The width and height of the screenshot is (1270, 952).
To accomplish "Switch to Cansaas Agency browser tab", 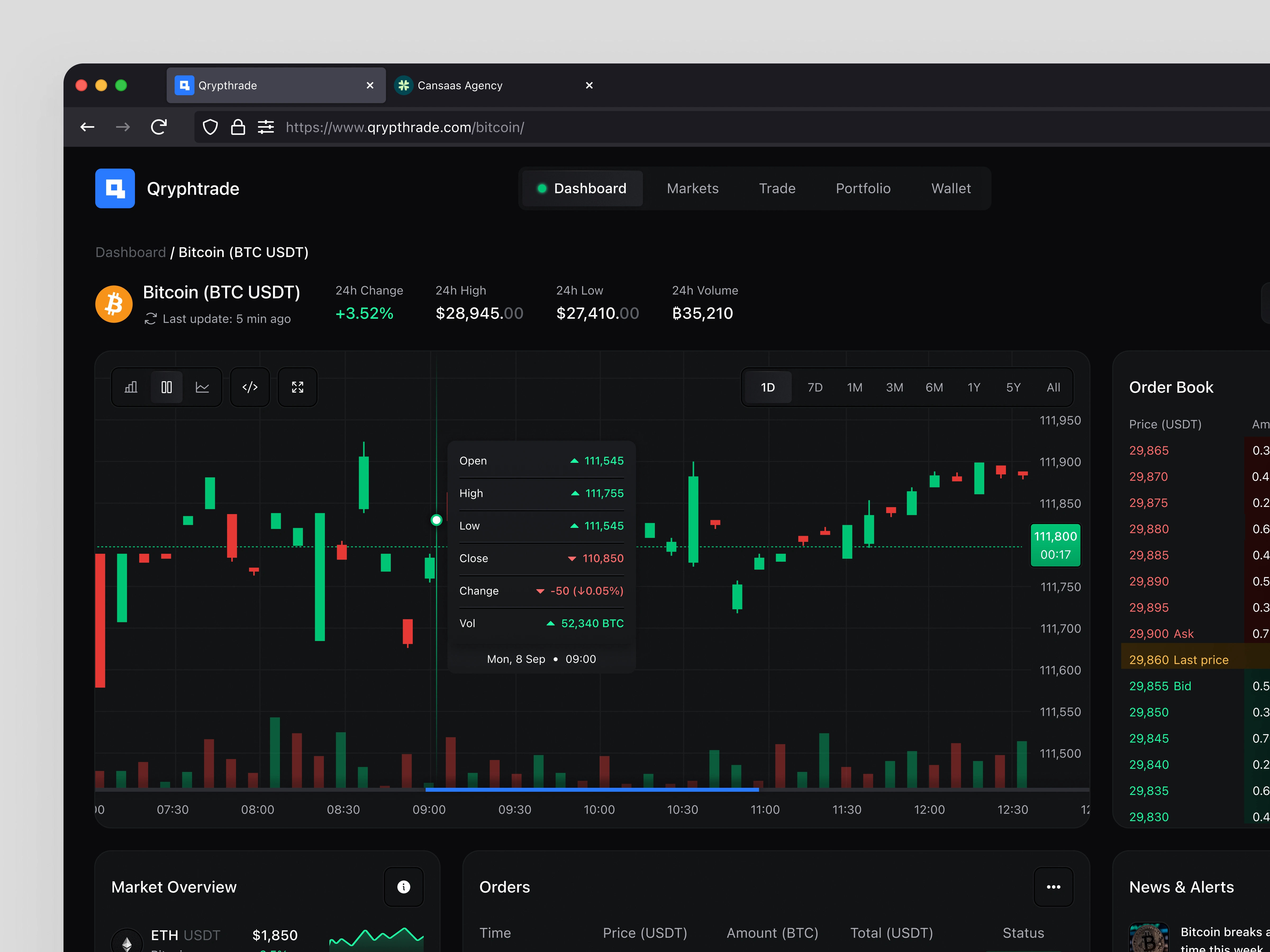I will coord(496,85).
